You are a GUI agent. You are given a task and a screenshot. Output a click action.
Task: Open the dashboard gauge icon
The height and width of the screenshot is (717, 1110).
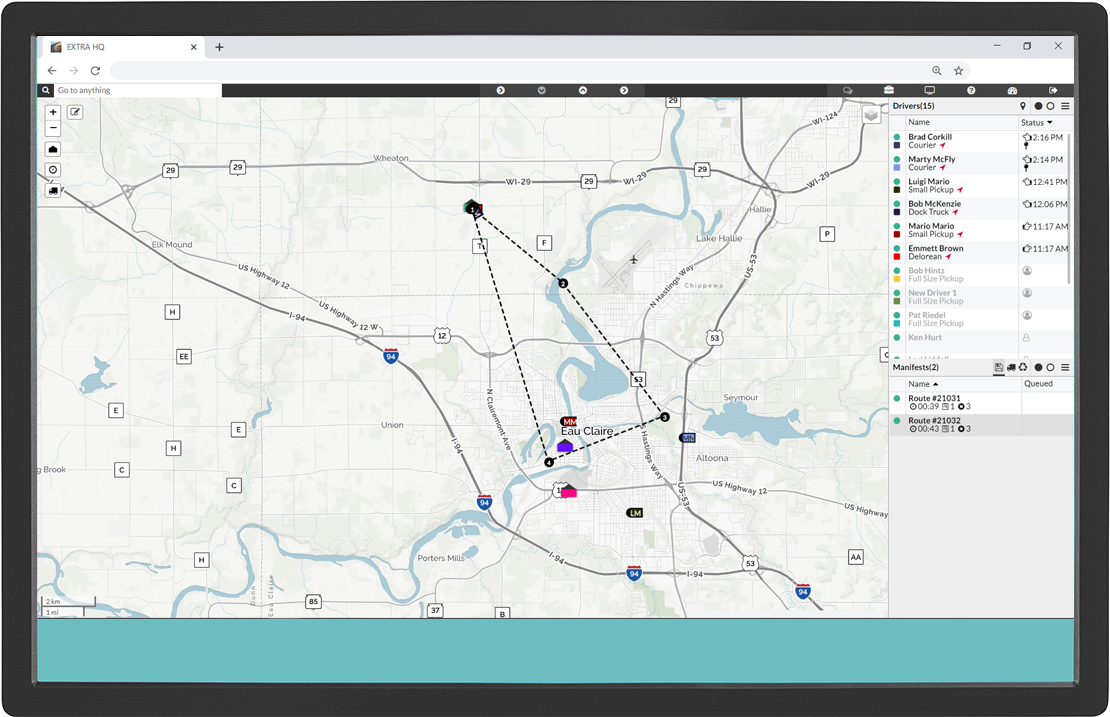1012,91
